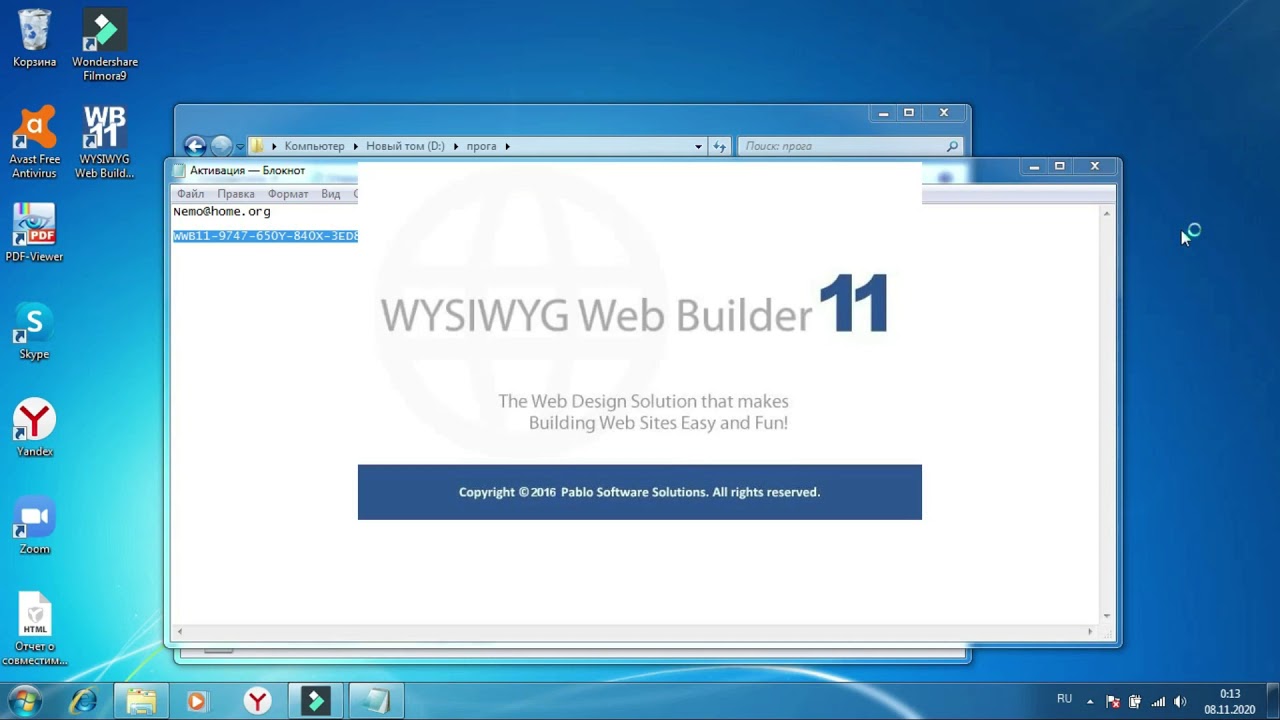Go back in the Explorer window

[x=195, y=146]
